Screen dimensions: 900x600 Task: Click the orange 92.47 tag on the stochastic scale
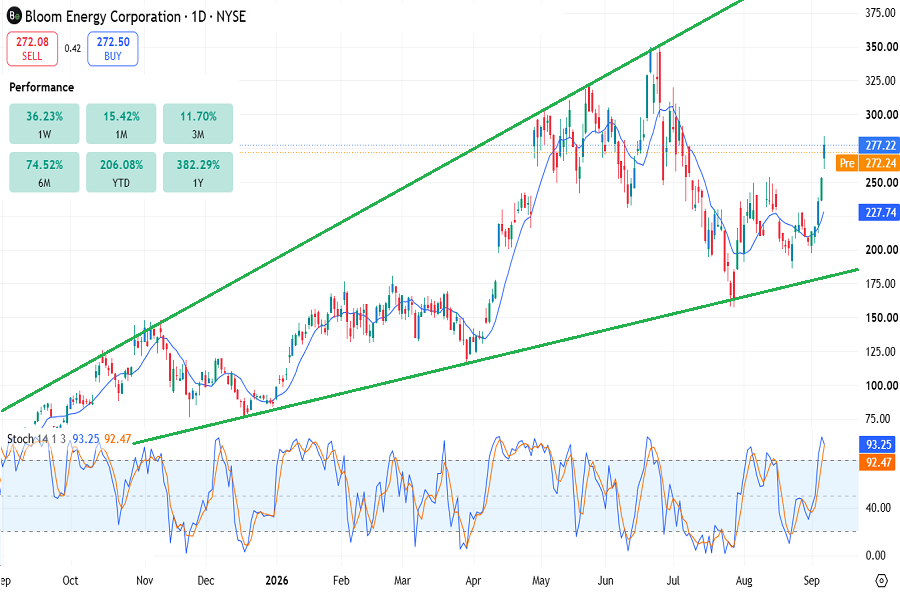click(879, 462)
